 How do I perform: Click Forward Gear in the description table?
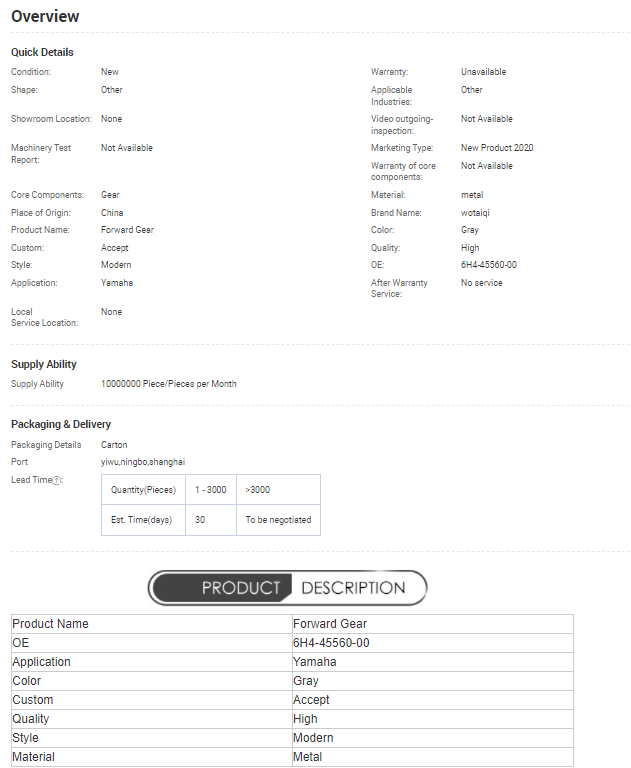(330, 624)
